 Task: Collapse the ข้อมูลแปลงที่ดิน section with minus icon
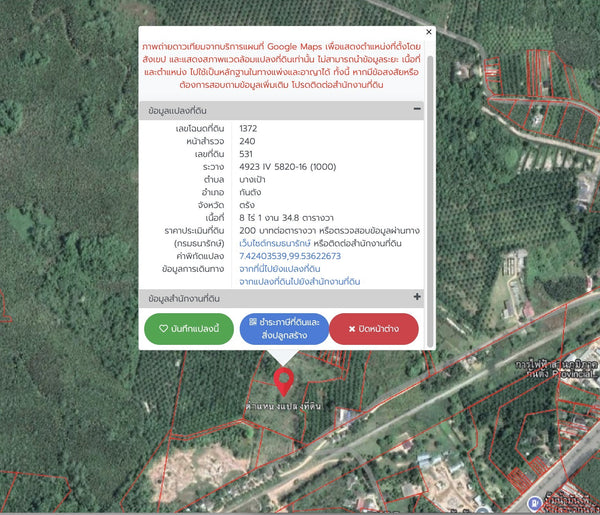click(417, 109)
